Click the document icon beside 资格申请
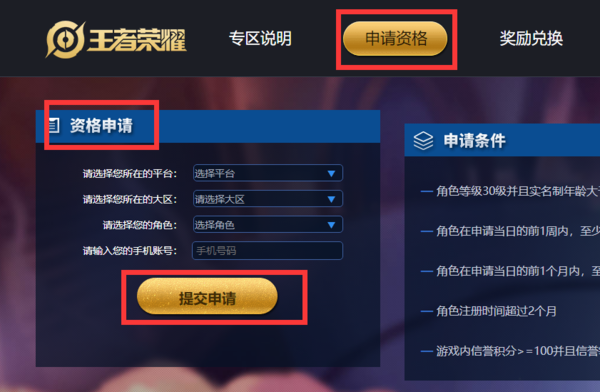 pyautogui.click(x=54, y=126)
